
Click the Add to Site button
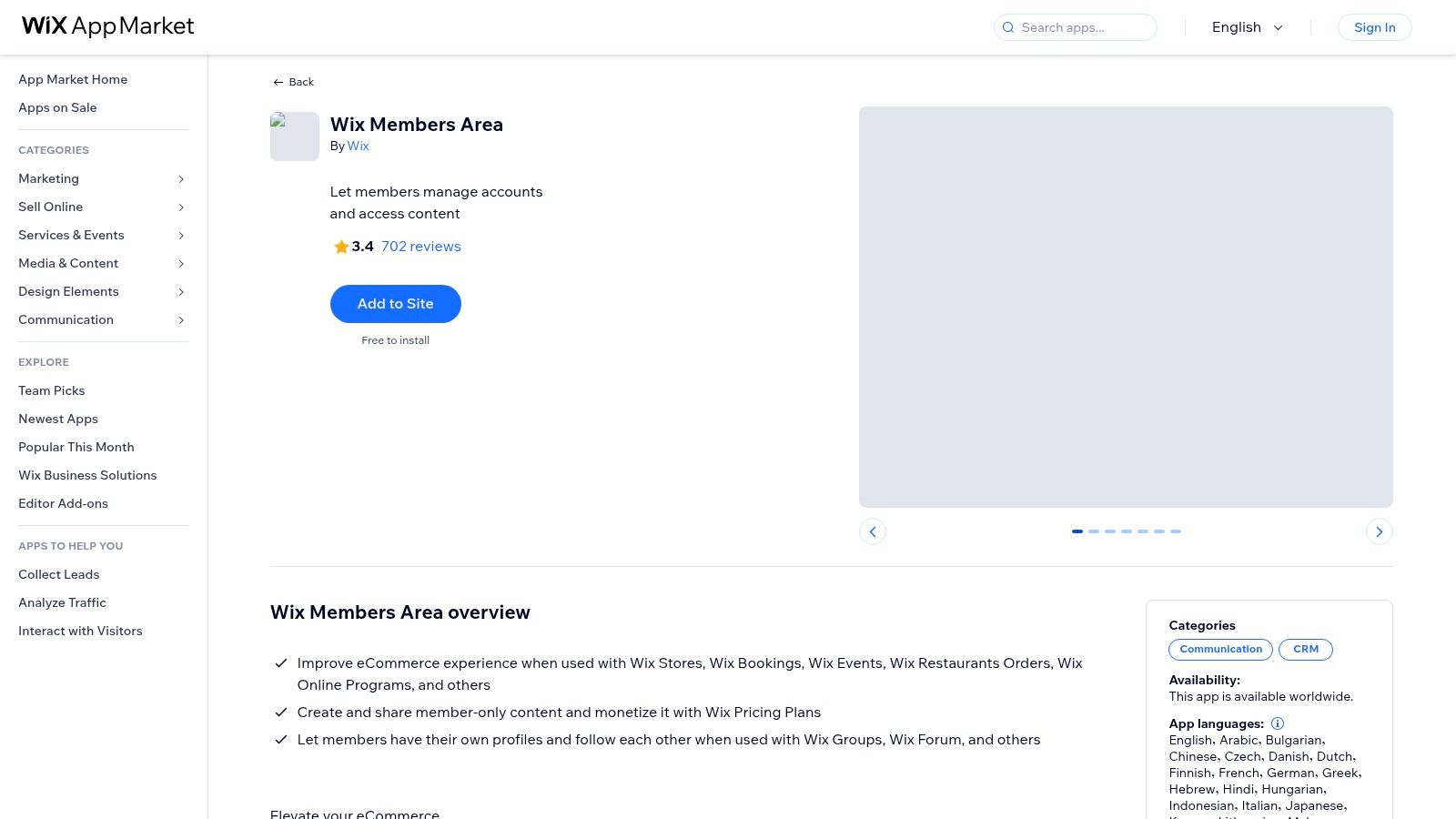(395, 303)
